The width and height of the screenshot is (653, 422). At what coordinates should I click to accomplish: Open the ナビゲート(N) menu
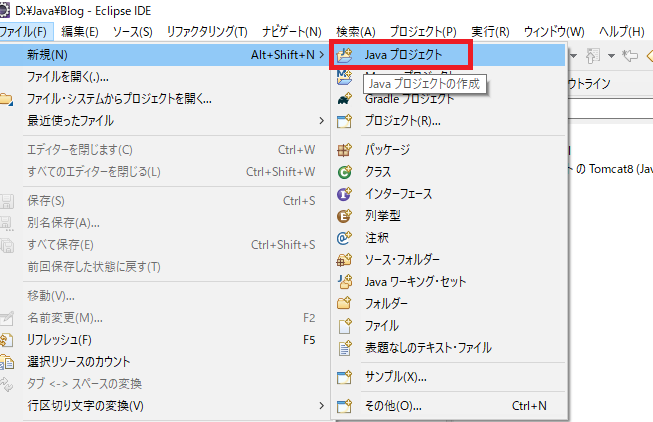coord(292,32)
